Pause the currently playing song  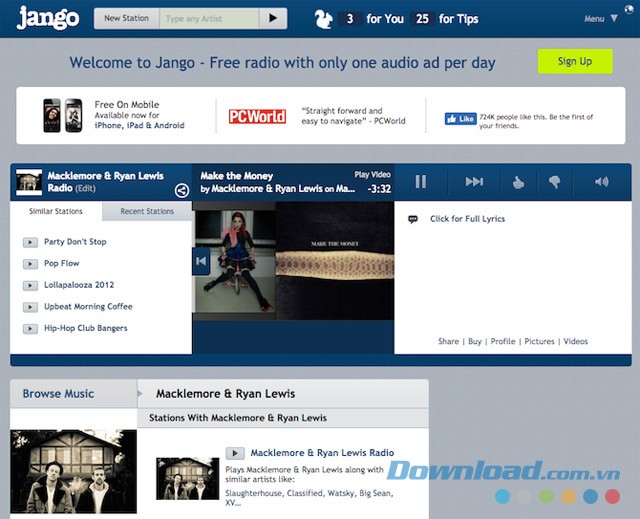point(421,181)
